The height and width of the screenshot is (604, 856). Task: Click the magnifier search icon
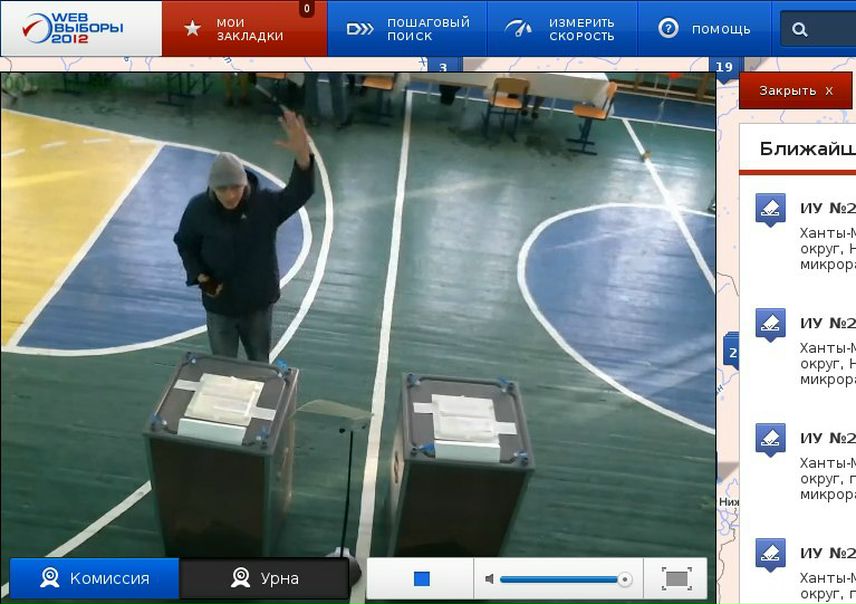pyautogui.click(x=800, y=30)
